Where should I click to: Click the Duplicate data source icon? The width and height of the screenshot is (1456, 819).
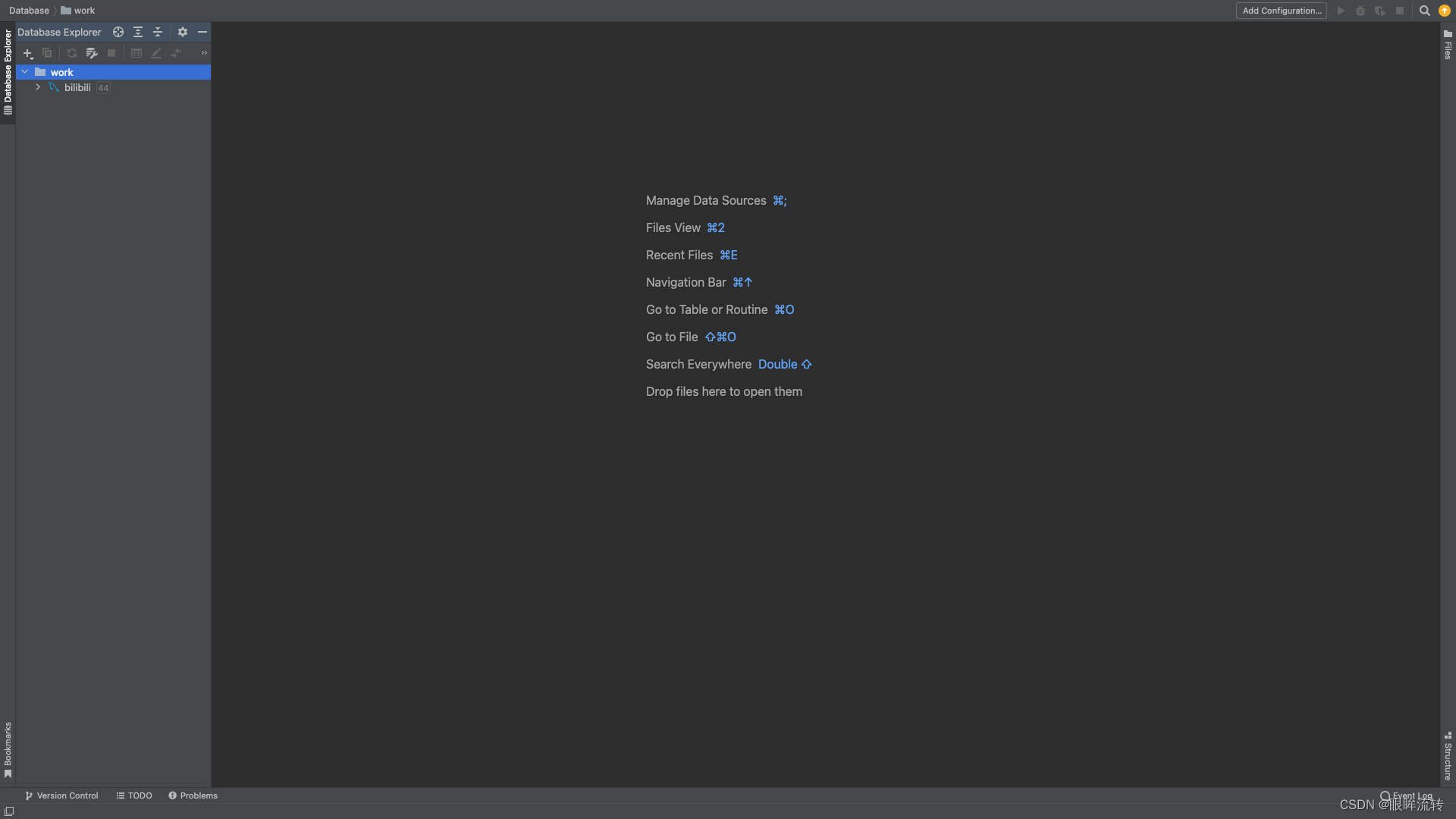coord(47,53)
